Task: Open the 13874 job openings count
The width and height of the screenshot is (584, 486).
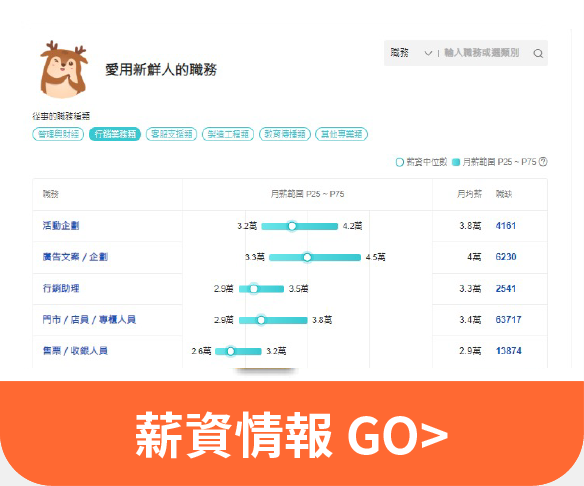Action: (508, 351)
